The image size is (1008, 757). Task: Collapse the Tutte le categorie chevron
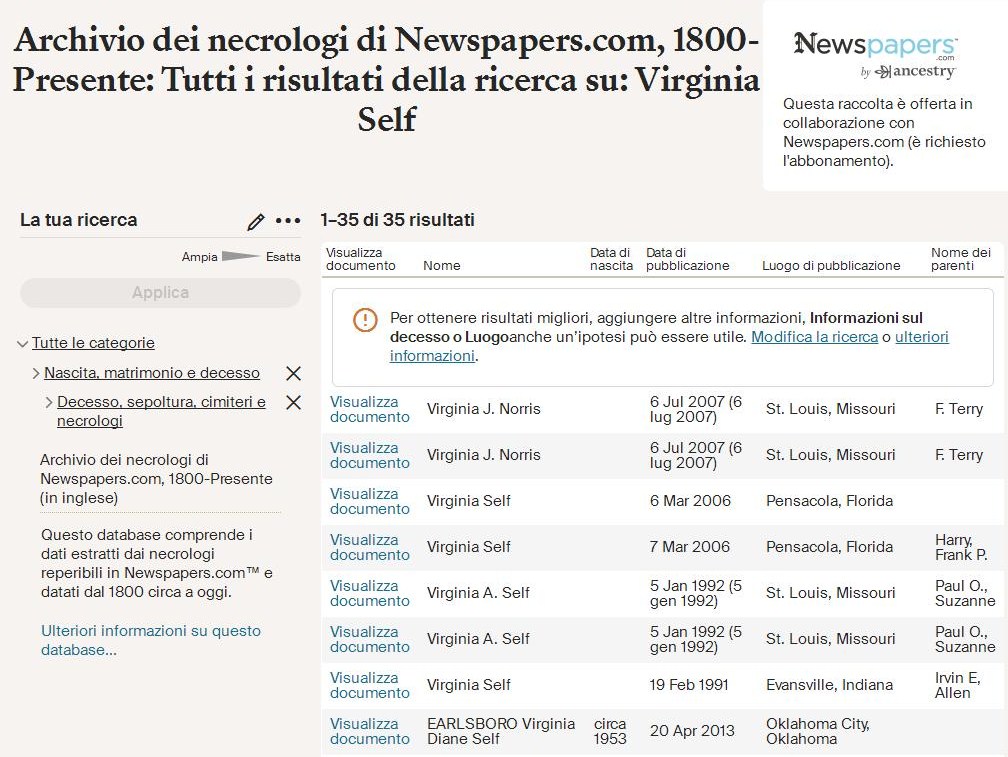[22, 344]
